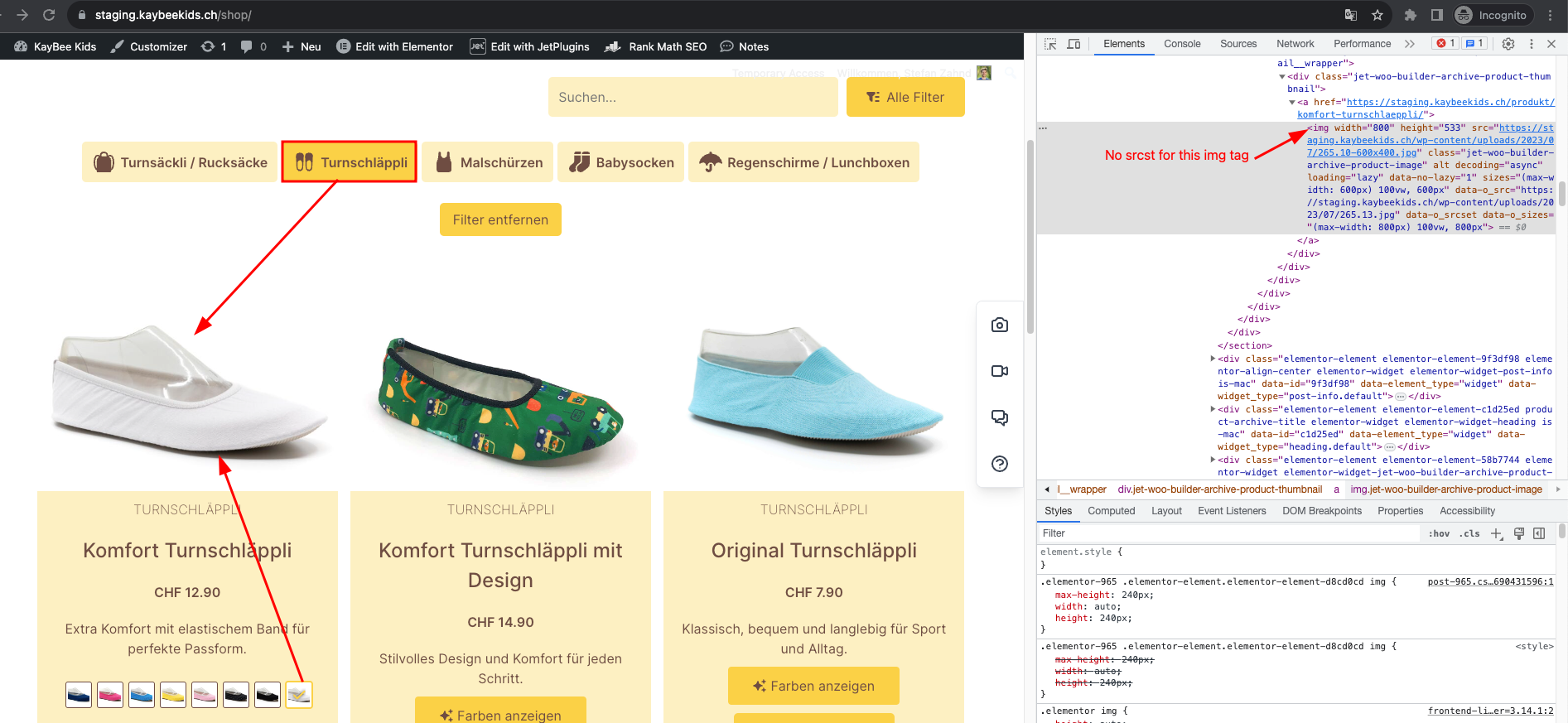This screenshot has height=723, width=1568.
Task: Open the DevTools three-dot customize menu
Action: click(x=1531, y=44)
